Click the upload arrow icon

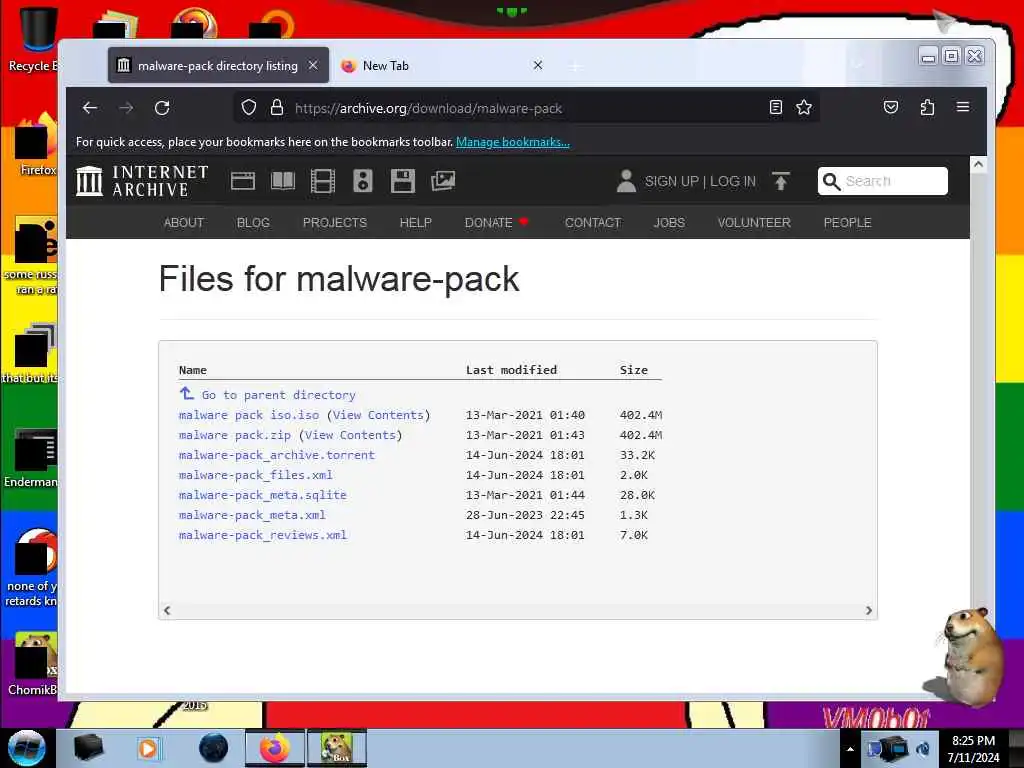(x=781, y=181)
